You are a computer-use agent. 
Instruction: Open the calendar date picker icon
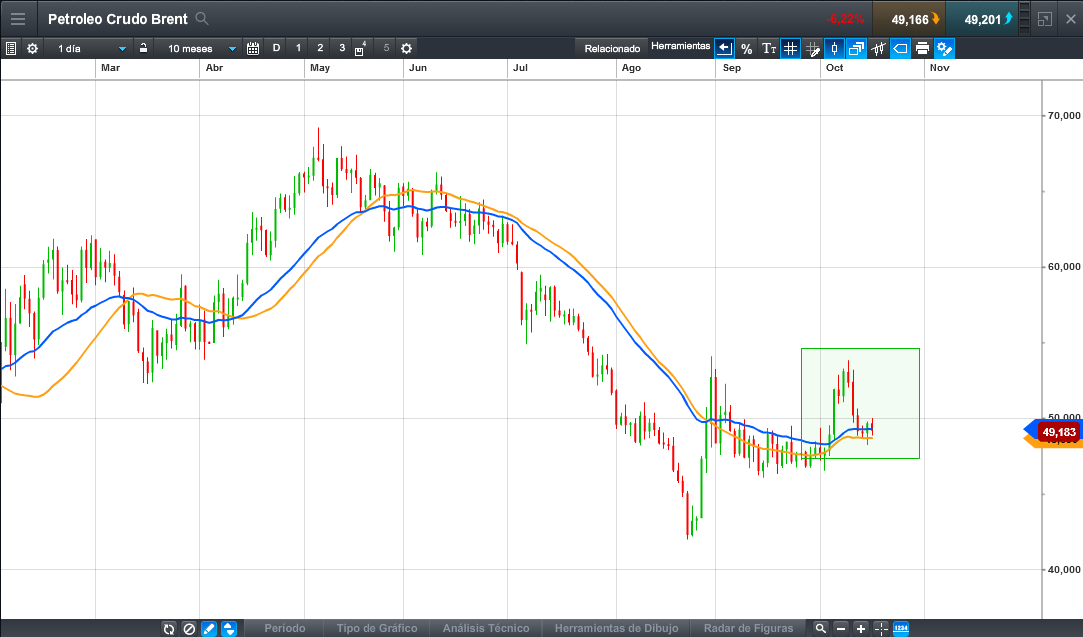pyautogui.click(x=252, y=48)
